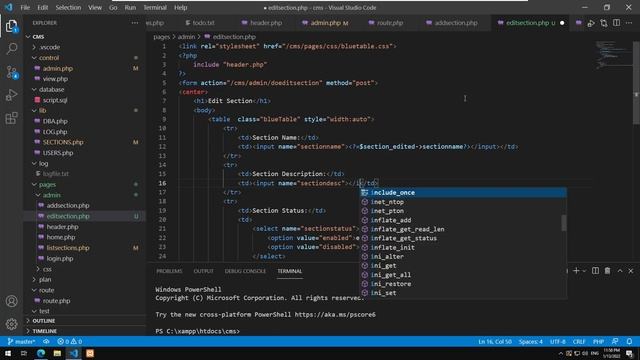The height and width of the screenshot is (360, 640).
Task: Collapse the lib folder
Action: point(42,111)
